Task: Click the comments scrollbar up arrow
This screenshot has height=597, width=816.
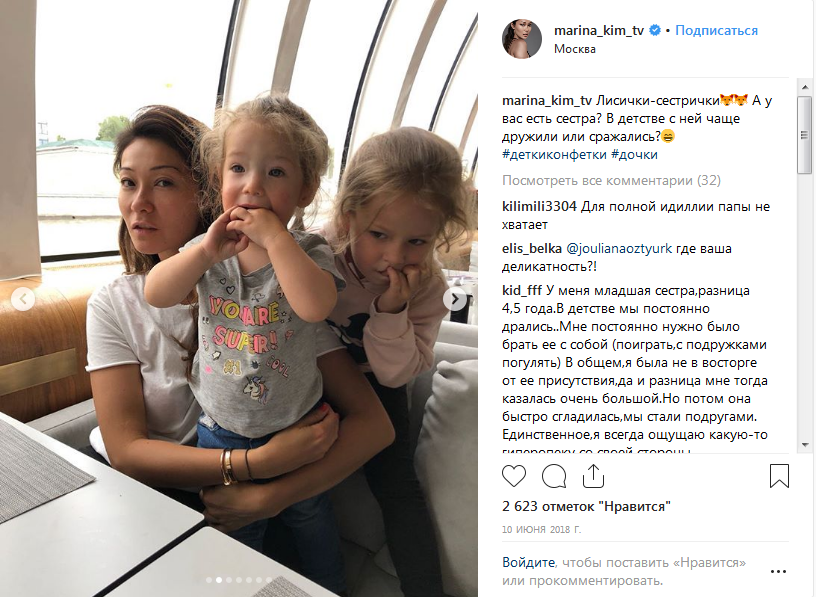Action: (805, 87)
